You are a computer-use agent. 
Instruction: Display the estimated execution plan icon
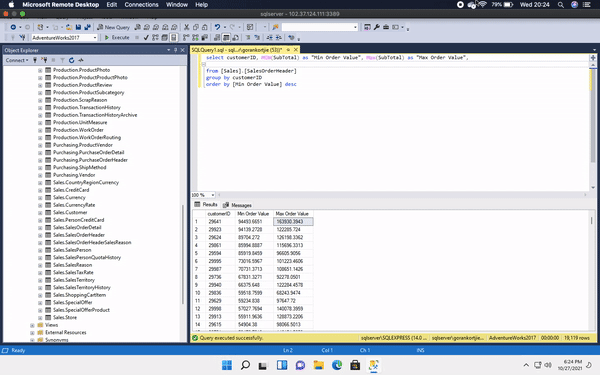pyautogui.click(x=155, y=38)
